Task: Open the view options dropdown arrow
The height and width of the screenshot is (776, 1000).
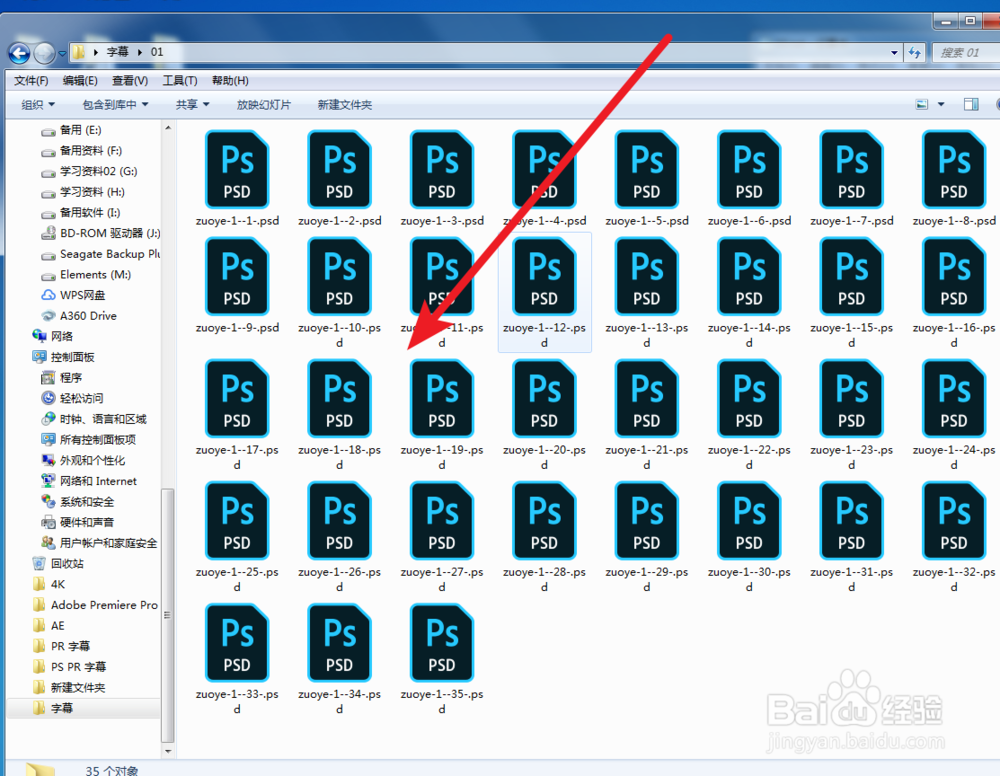Action: coord(941,105)
